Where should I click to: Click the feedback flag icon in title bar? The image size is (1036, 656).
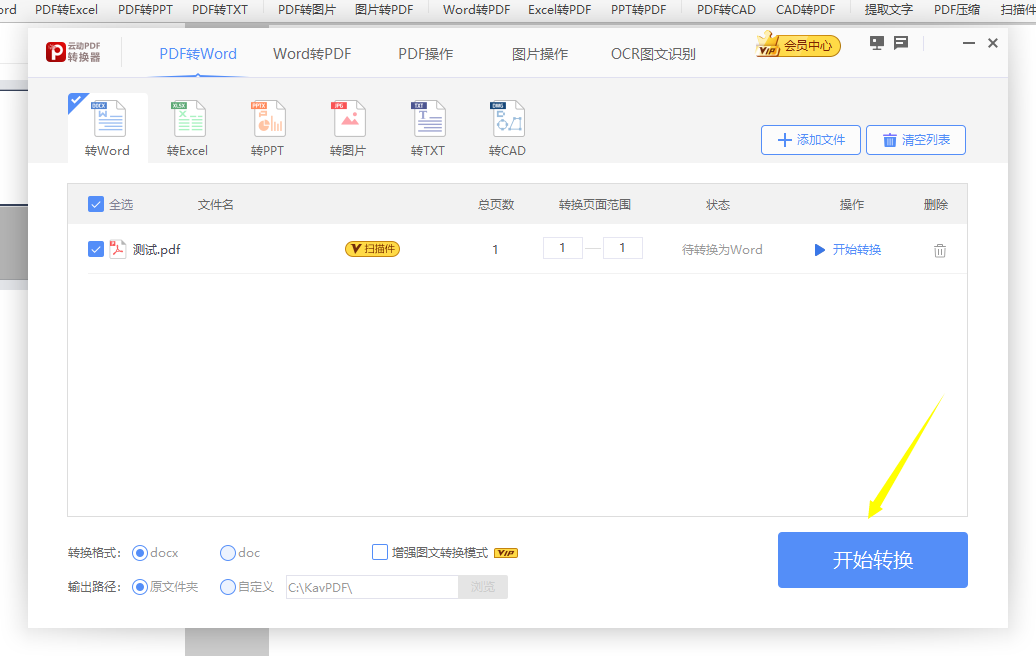pyautogui.click(x=901, y=43)
